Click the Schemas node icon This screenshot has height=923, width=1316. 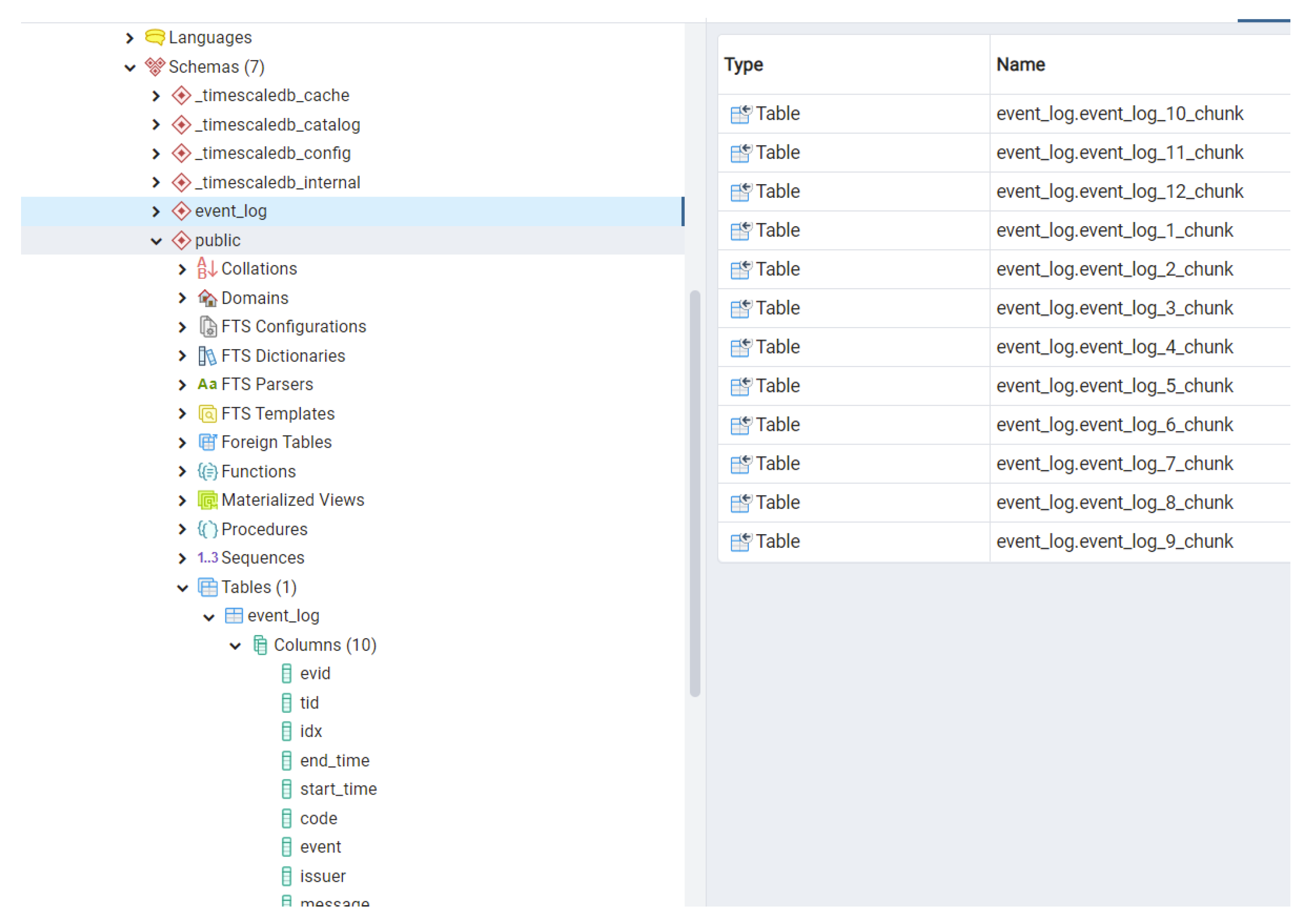click(155, 66)
